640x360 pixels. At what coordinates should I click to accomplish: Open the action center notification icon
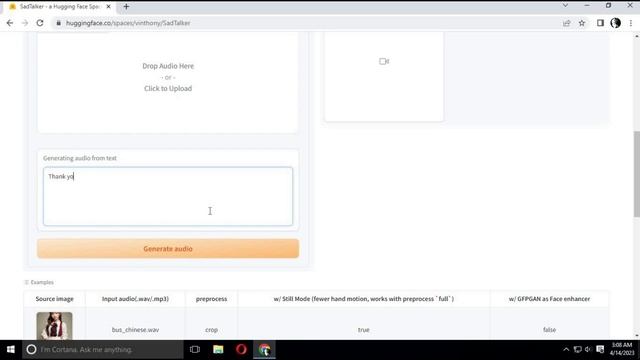point(600,350)
